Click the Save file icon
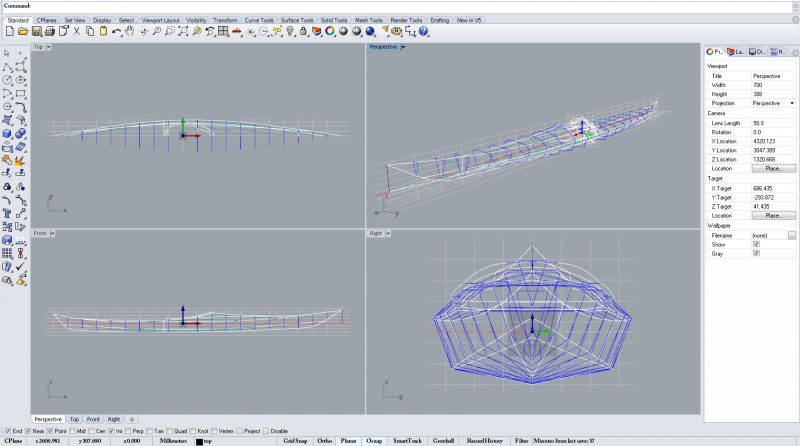 click(x=36, y=32)
